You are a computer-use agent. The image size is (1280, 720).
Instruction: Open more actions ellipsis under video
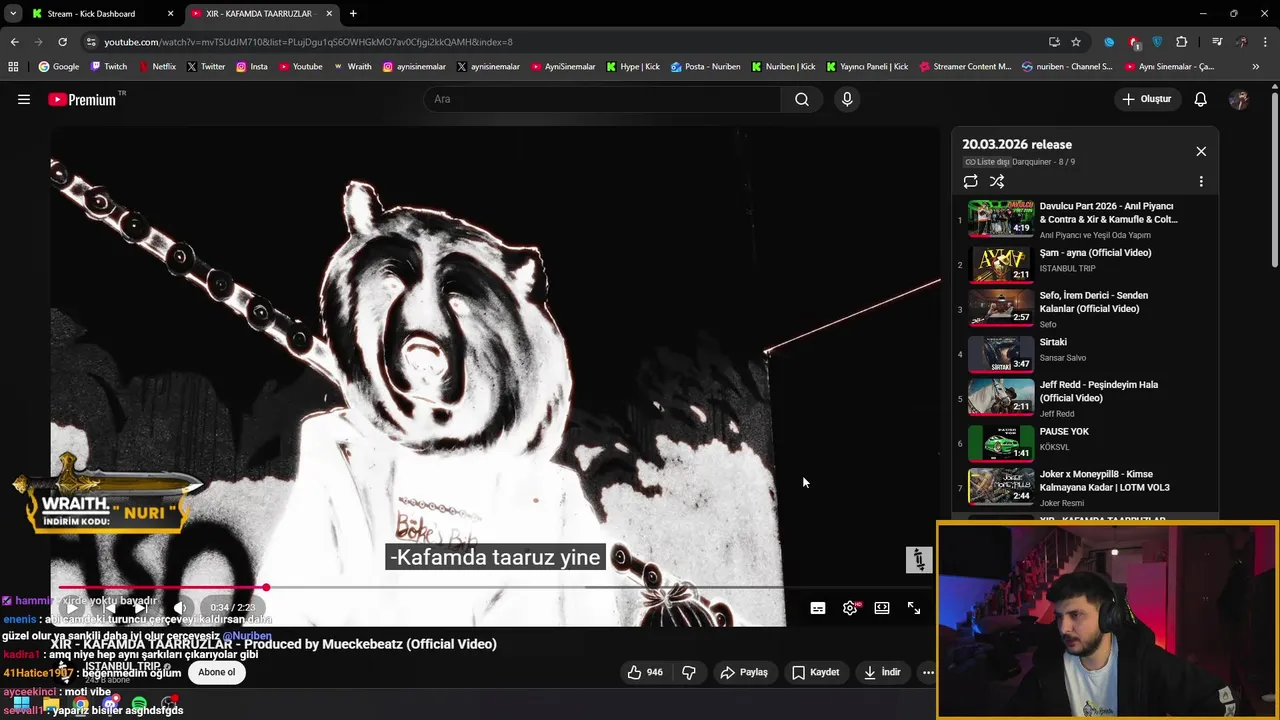click(928, 672)
